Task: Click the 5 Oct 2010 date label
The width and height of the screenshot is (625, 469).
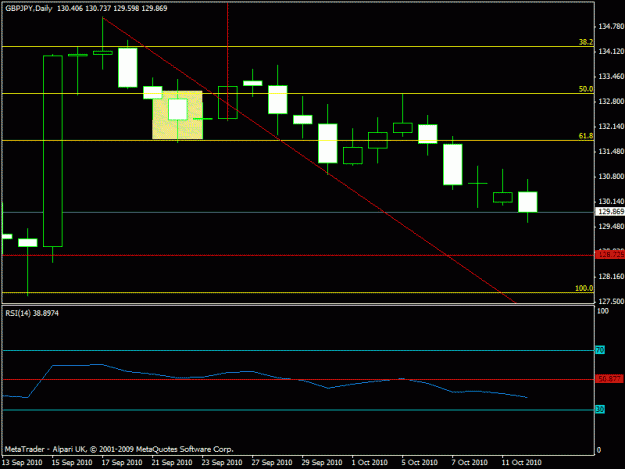Action: click(x=419, y=462)
